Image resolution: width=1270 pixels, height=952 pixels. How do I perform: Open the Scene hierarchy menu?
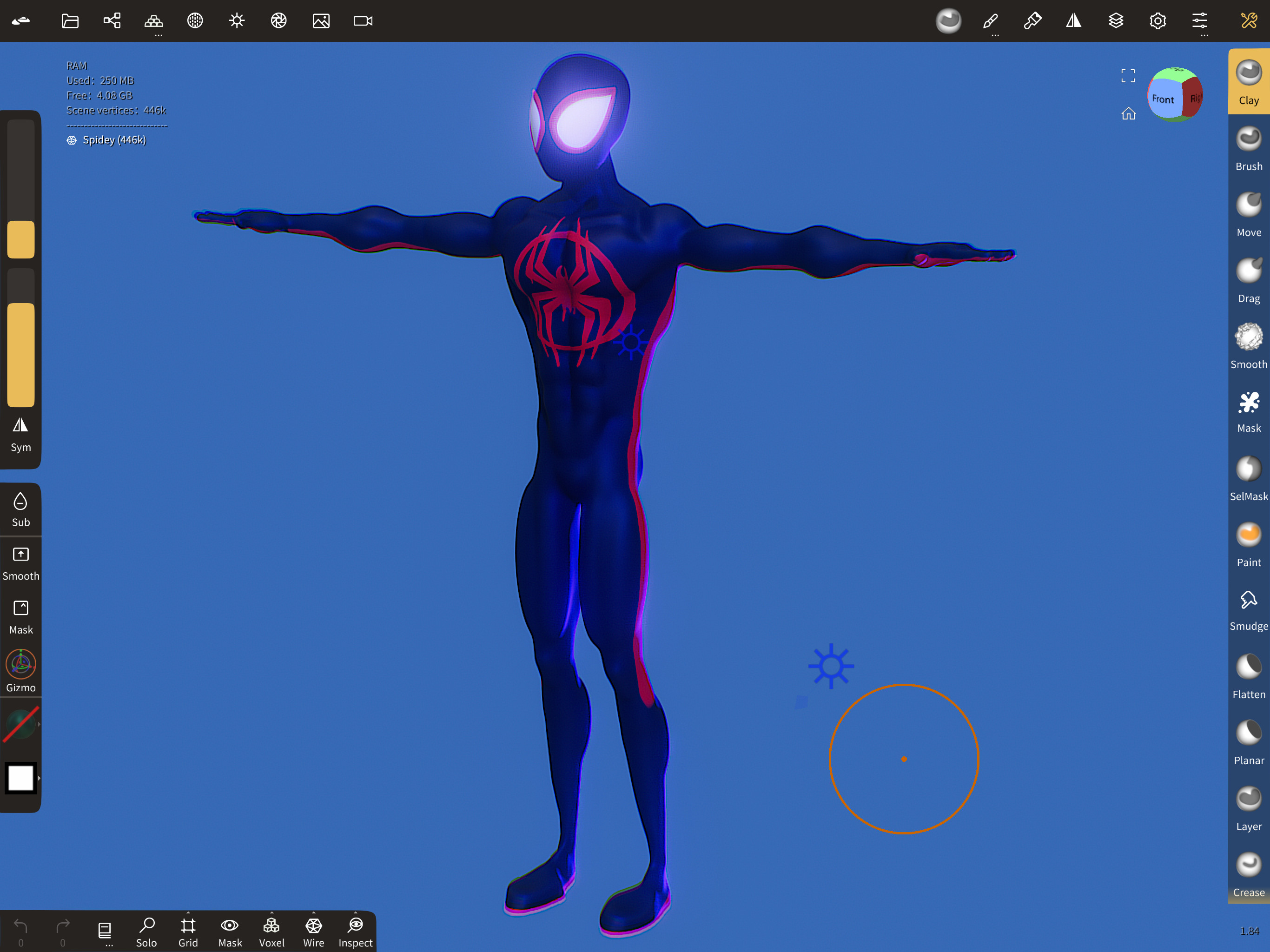coord(112,21)
